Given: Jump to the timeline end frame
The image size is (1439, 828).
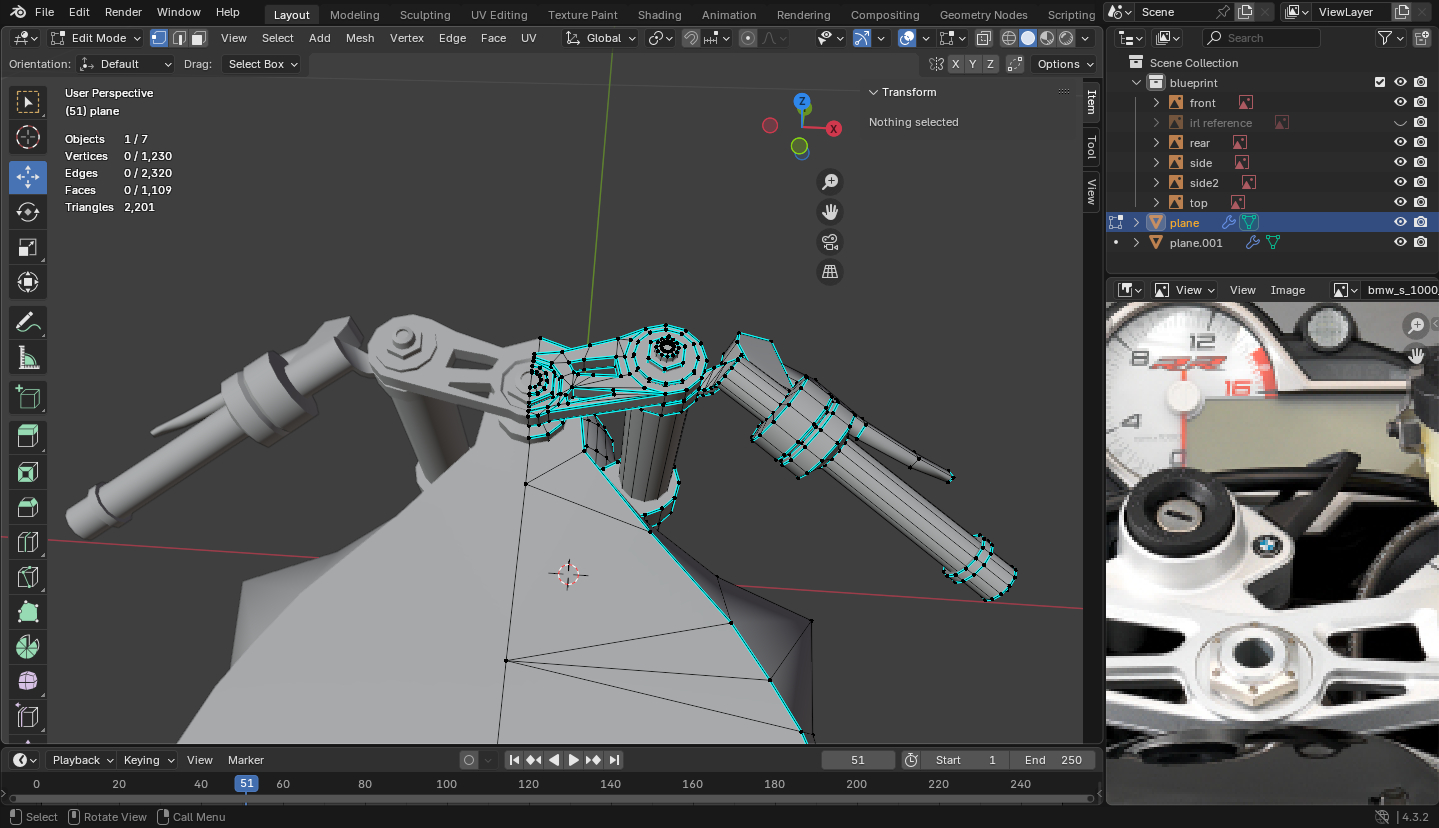Looking at the screenshot, I should coord(614,760).
